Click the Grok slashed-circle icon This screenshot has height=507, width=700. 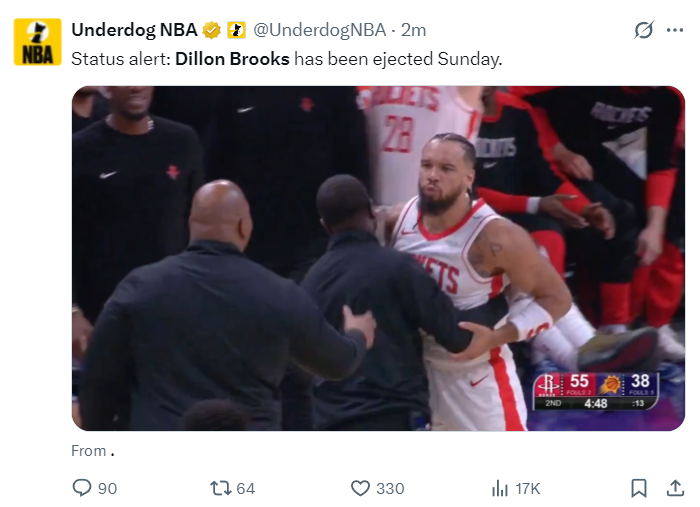pyautogui.click(x=644, y=30)
